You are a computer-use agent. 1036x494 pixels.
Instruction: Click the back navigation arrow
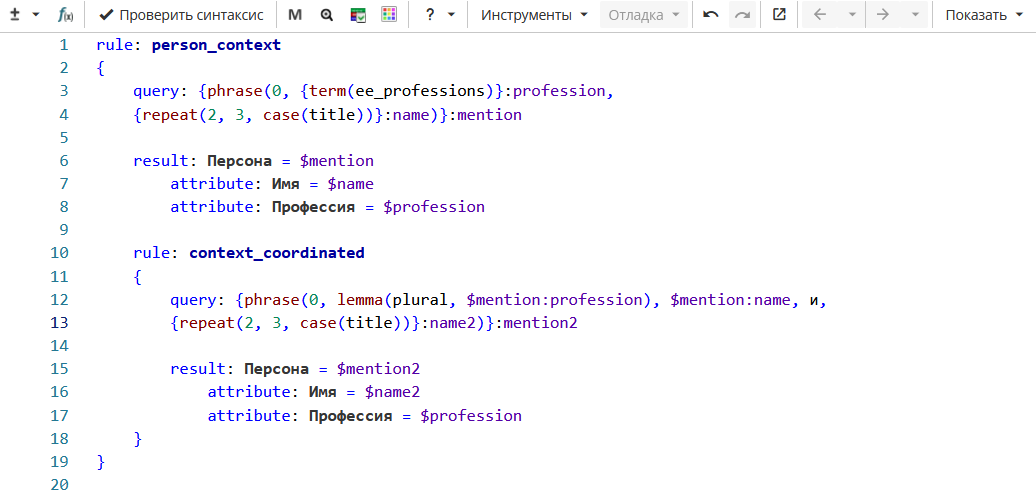point(820,15)
